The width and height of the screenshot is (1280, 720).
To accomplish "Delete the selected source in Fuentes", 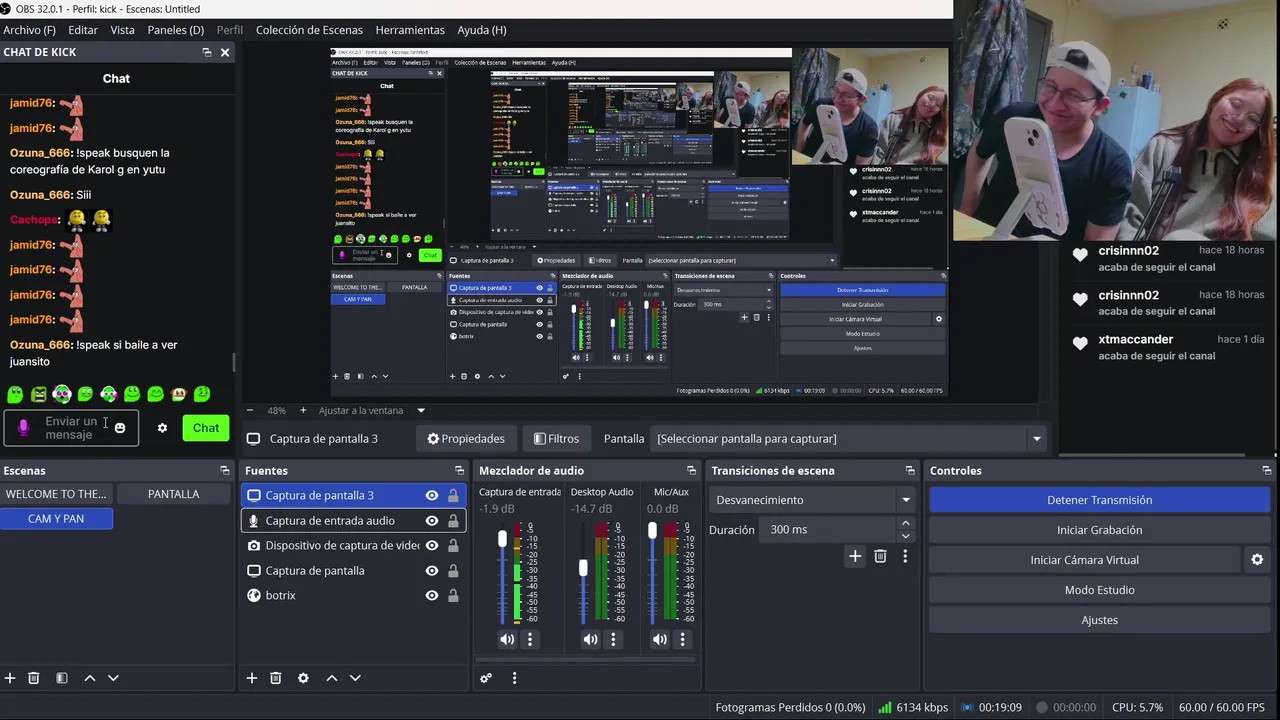I will pyautogui.click(x=276, y=678).
